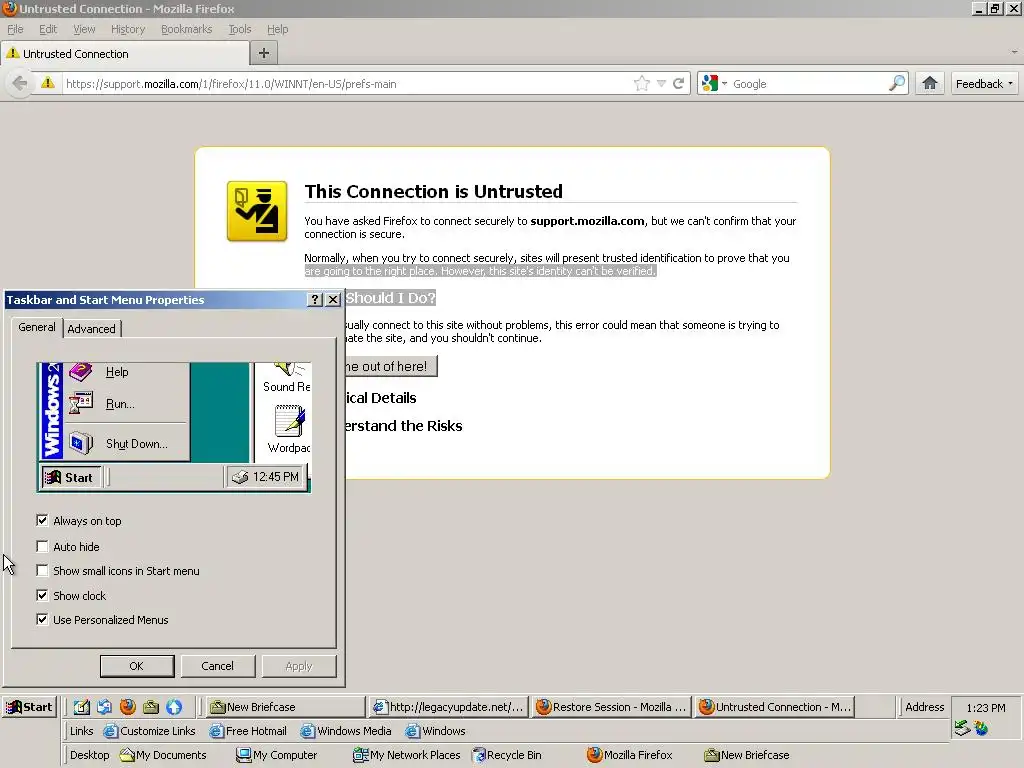
Task: Open the Windows link in Links toolbar
Action: pyautogui.click(x=436, y=731)
